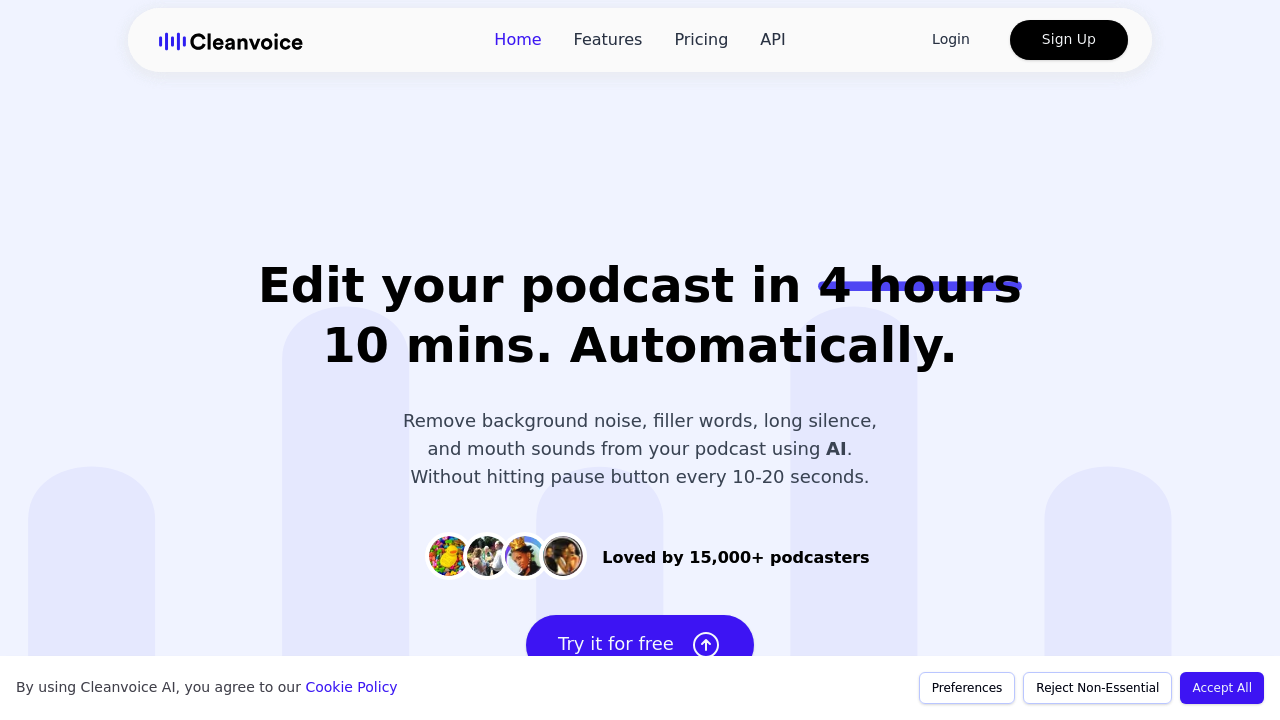Open the Cookie Policy link
This screenshot has width=1280, height=720.
351,686
